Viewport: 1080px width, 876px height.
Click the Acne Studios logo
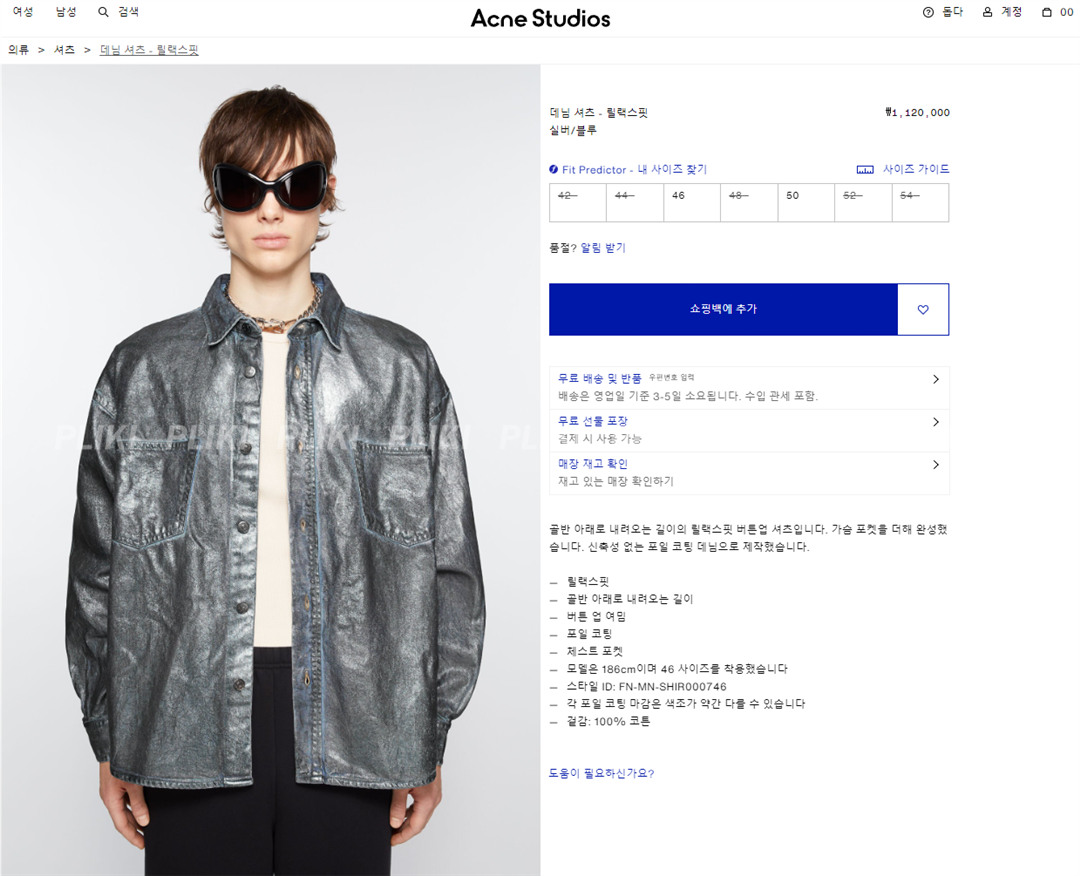pos(540,19)
